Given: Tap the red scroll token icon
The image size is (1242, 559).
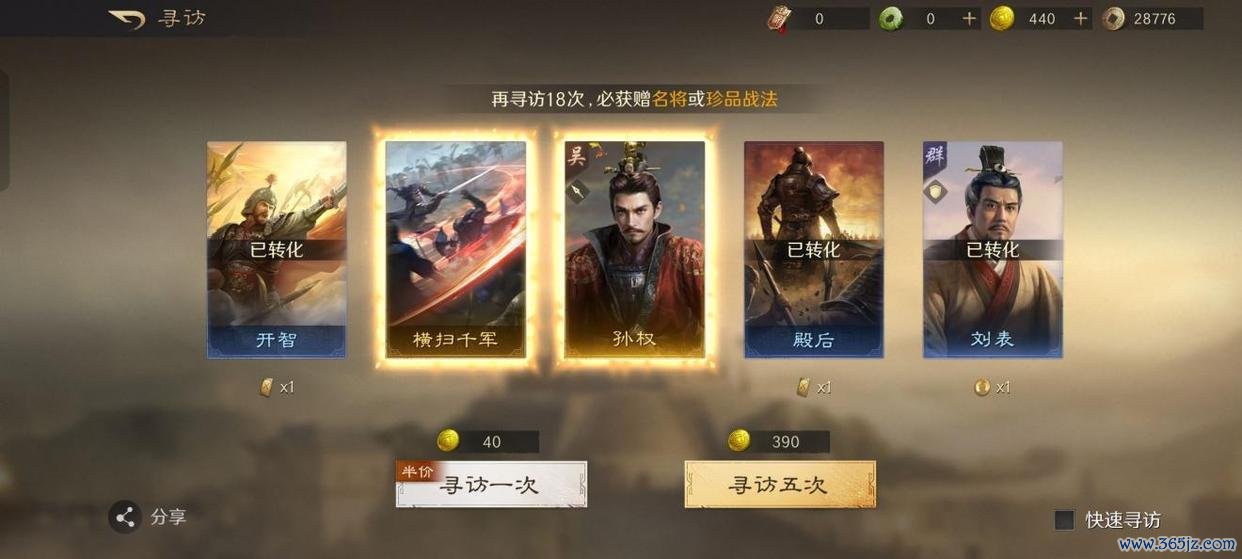Looking at the screenshot, I should coord(779,18).
